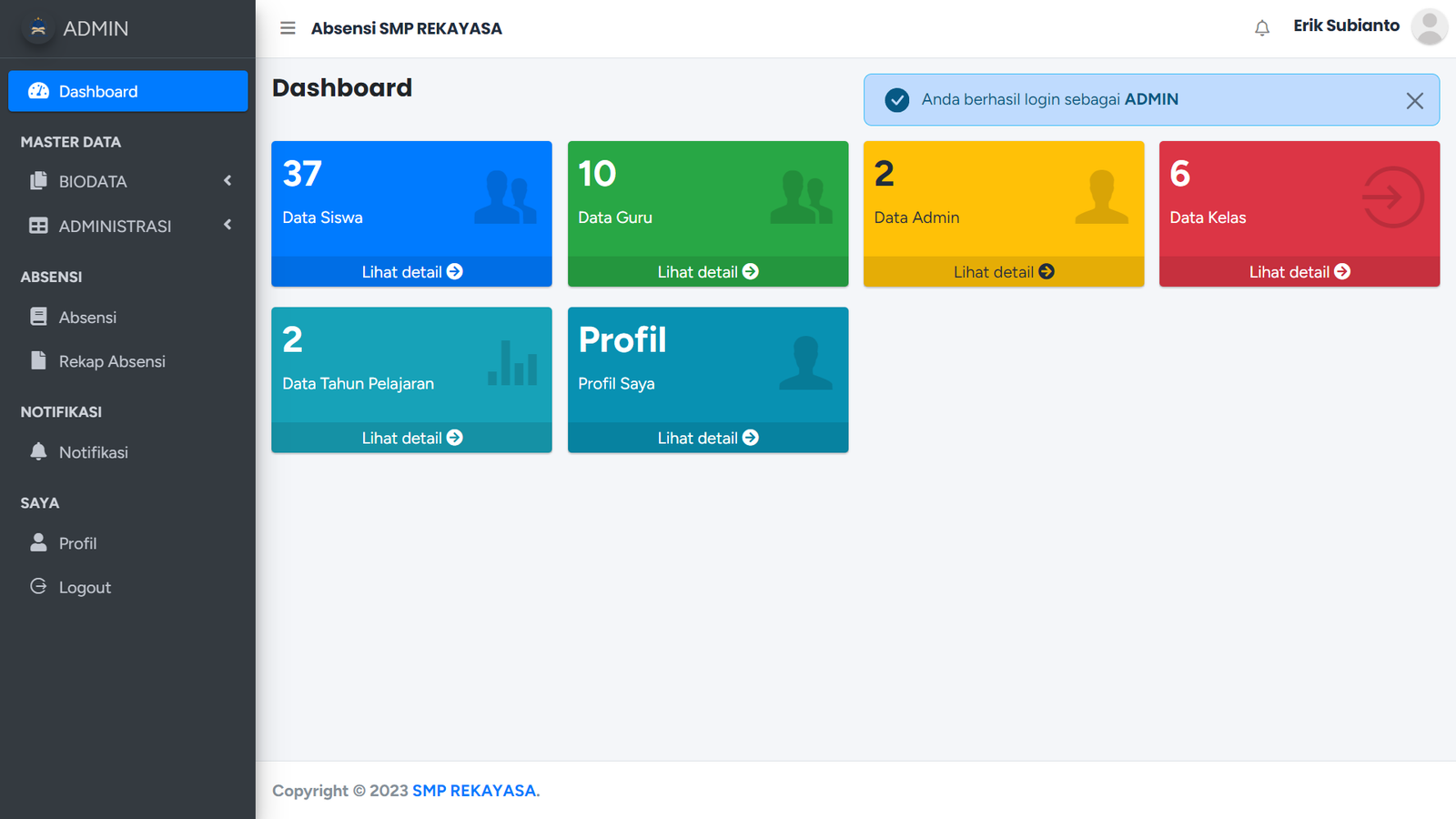
Task: Expand the ADMINISTRASI submenu arrow
Action: 227,225
